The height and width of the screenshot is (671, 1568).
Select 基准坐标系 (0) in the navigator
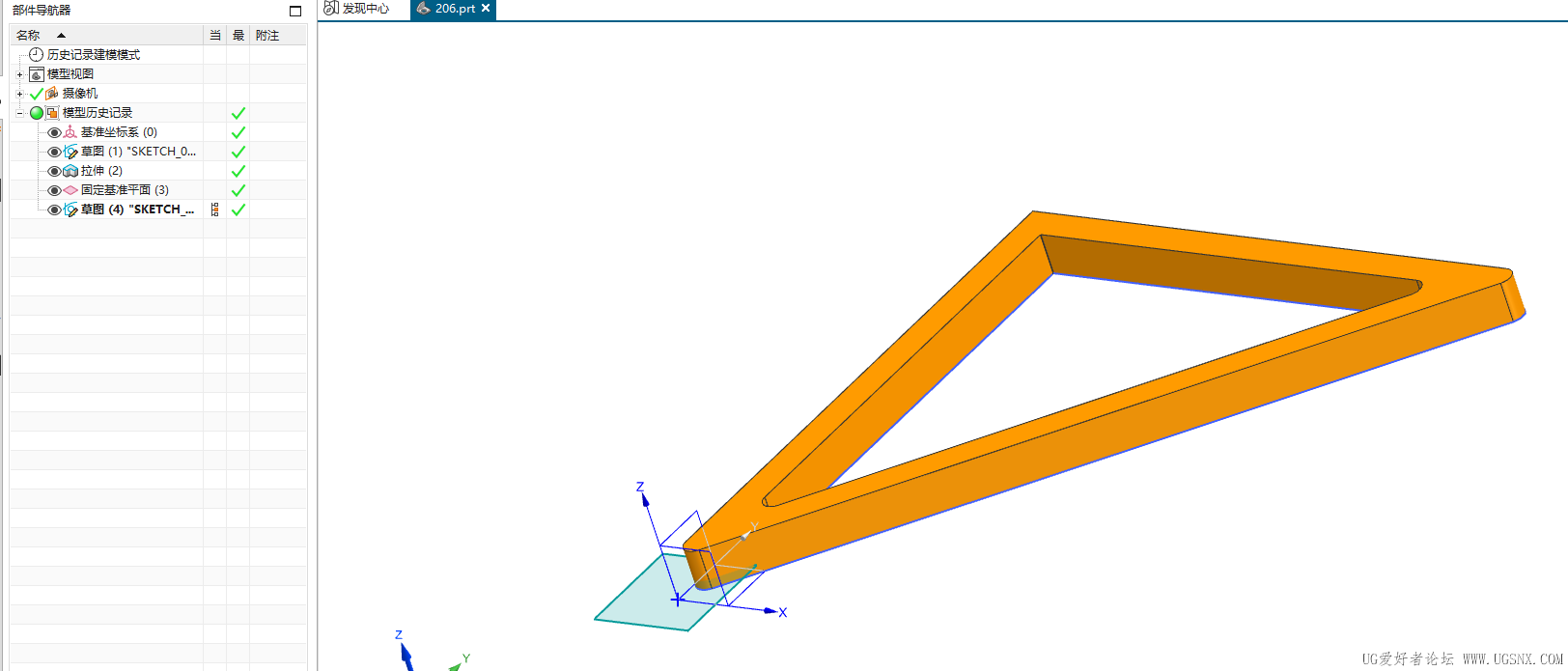(119, 132)
